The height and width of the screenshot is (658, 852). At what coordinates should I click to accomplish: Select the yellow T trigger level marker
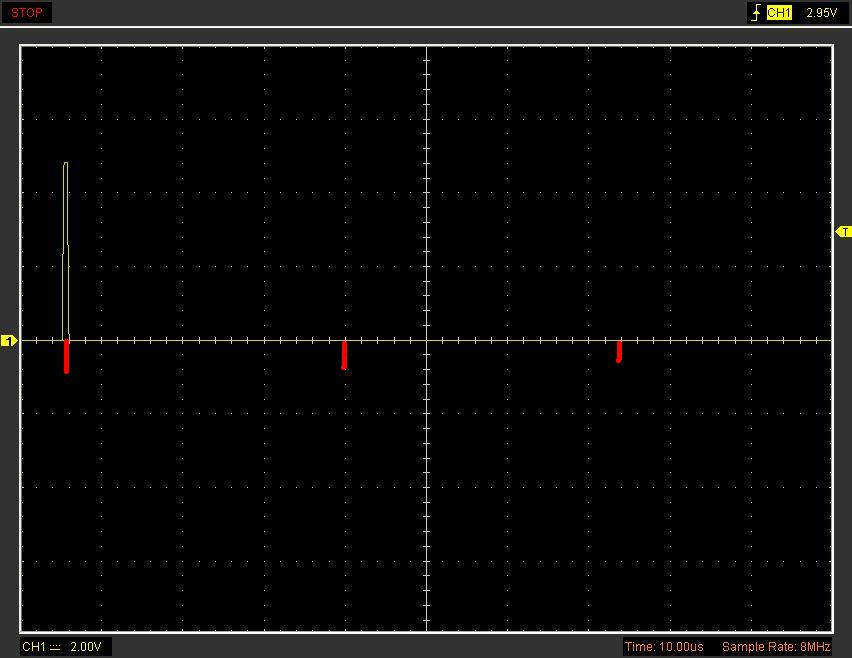pyautogui.click(x=843, y=232)
